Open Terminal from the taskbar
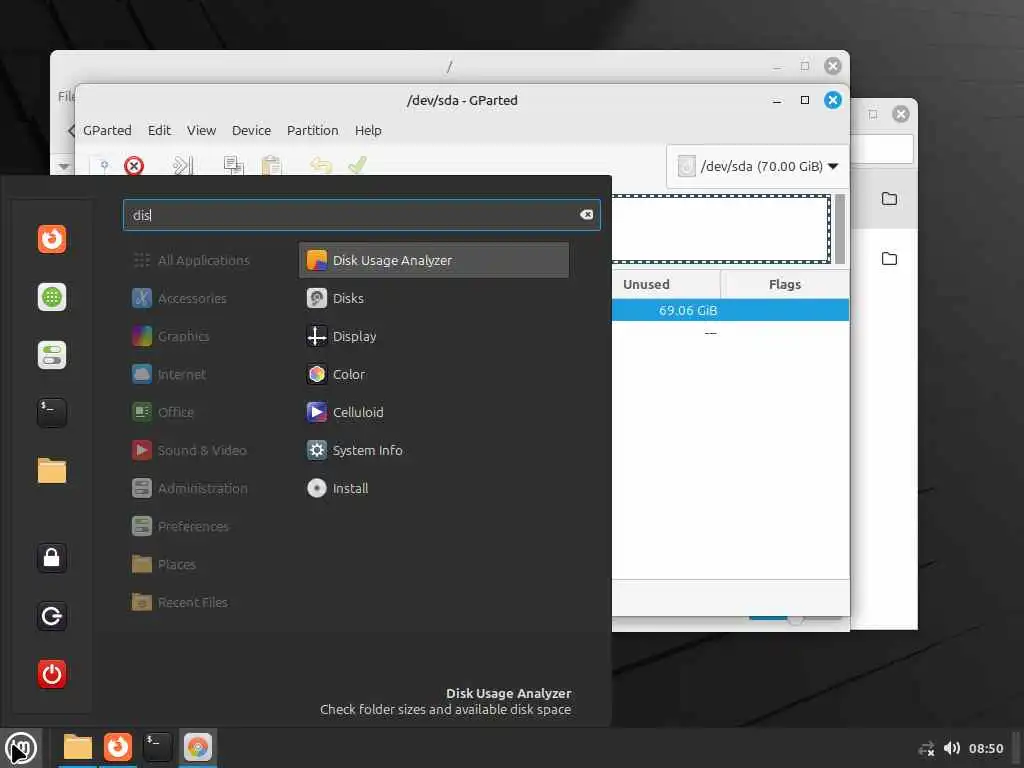The image size is (1024, 768). pyautogui.click(x=157, y=747)
